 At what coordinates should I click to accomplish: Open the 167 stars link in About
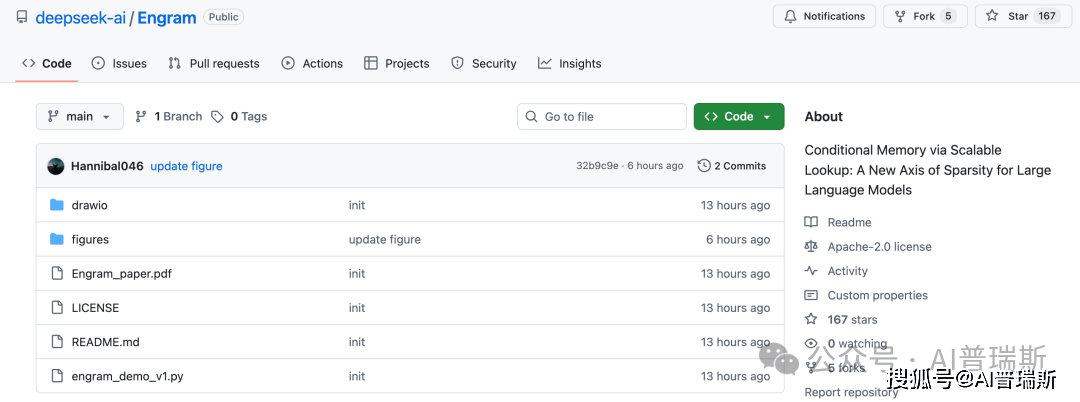coord(853,319)
